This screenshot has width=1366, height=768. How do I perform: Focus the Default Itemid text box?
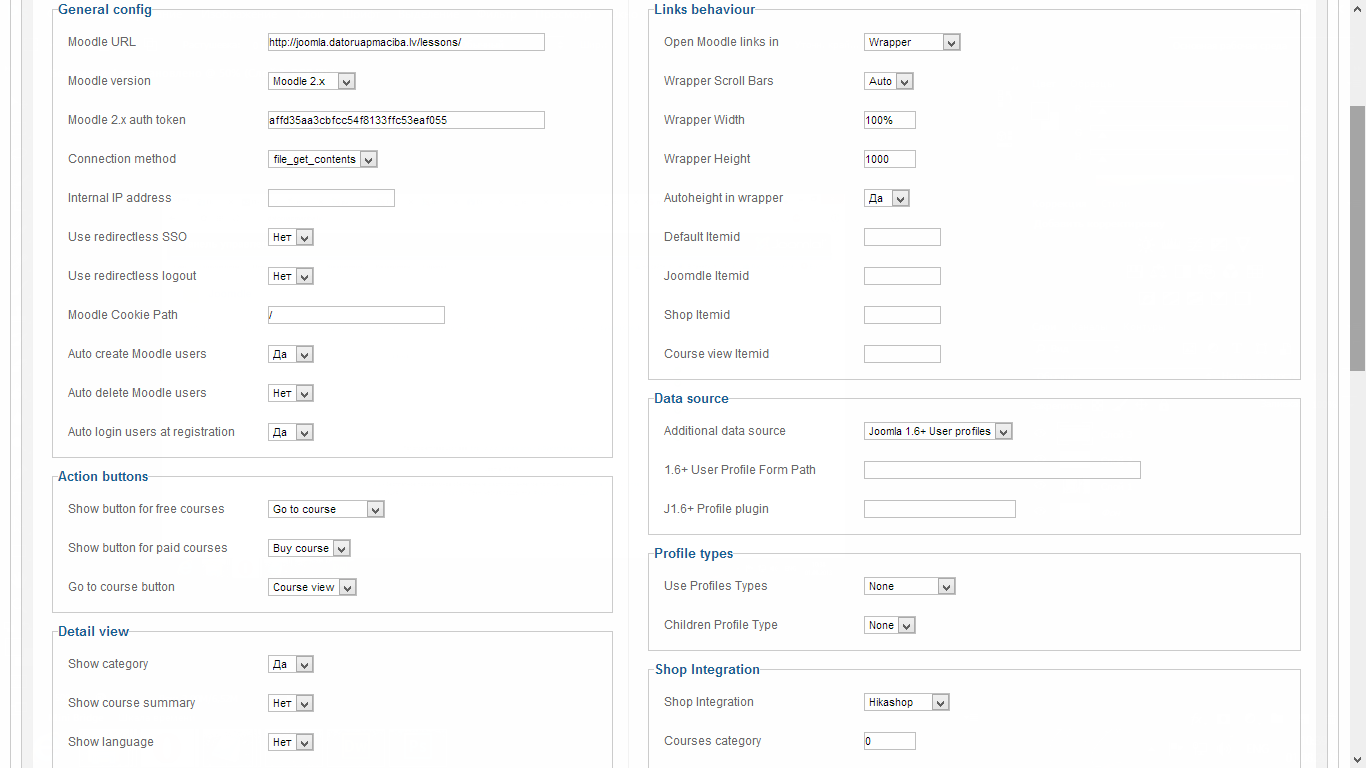901,237
